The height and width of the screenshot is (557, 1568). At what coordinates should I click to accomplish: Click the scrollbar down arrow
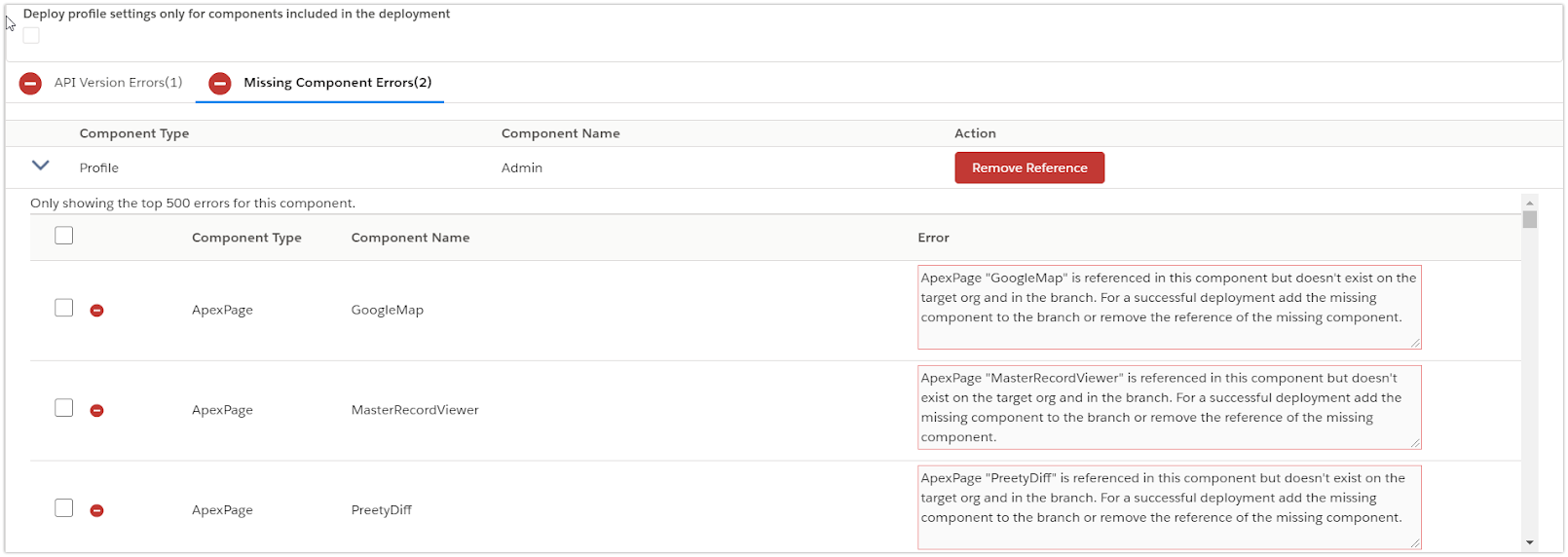point(1529,542)
